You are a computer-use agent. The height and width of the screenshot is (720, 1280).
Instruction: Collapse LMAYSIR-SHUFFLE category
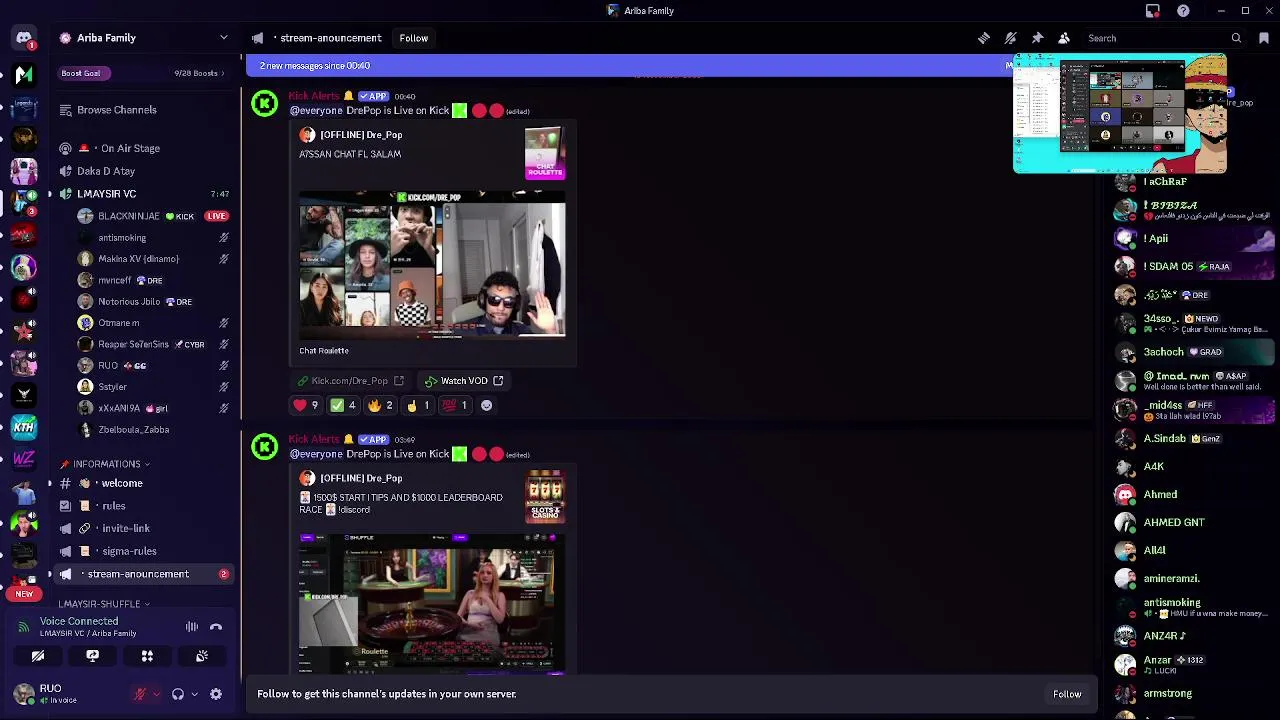point(104,604)
